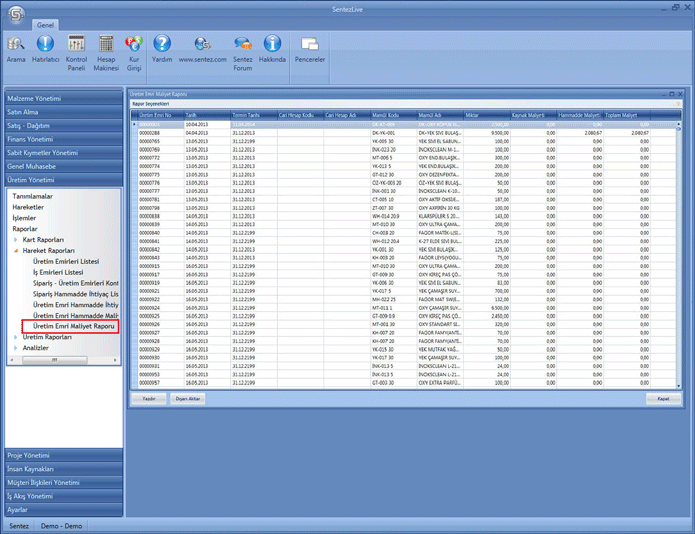Click the tree panel horizontal scrollbar

pos(55,360)
